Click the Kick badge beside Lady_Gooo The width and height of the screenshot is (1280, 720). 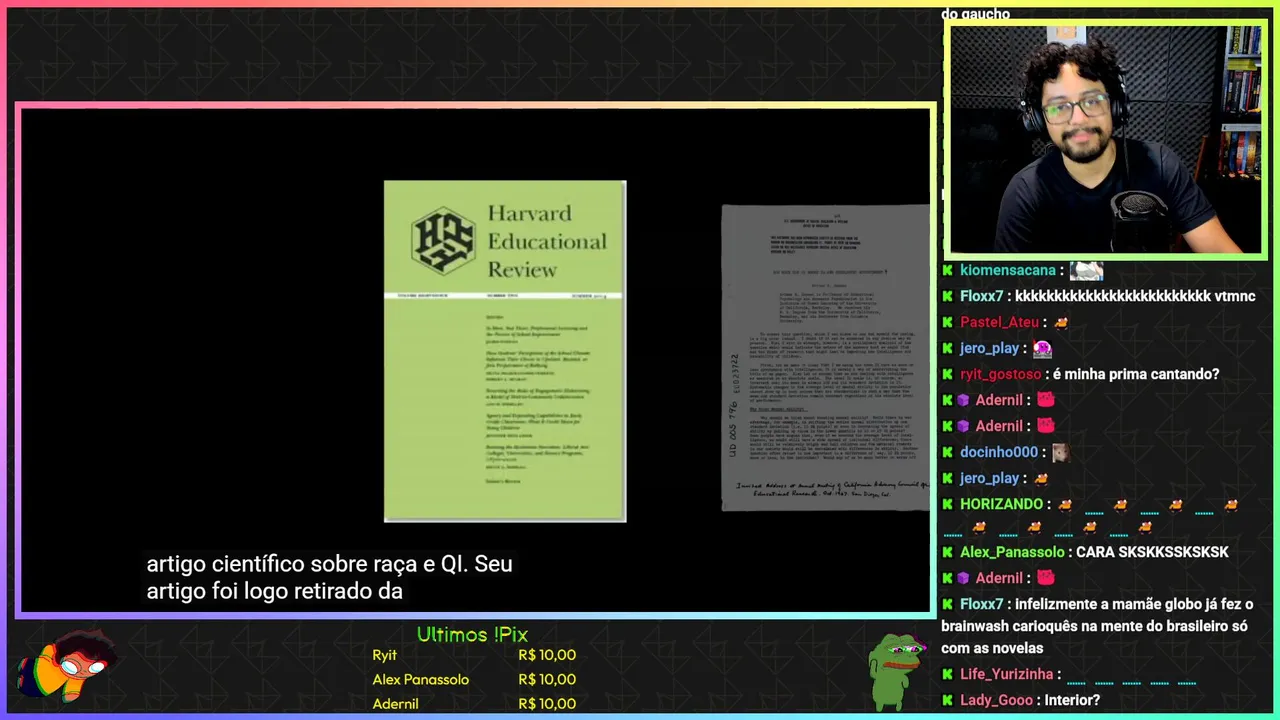pos(947,700)
